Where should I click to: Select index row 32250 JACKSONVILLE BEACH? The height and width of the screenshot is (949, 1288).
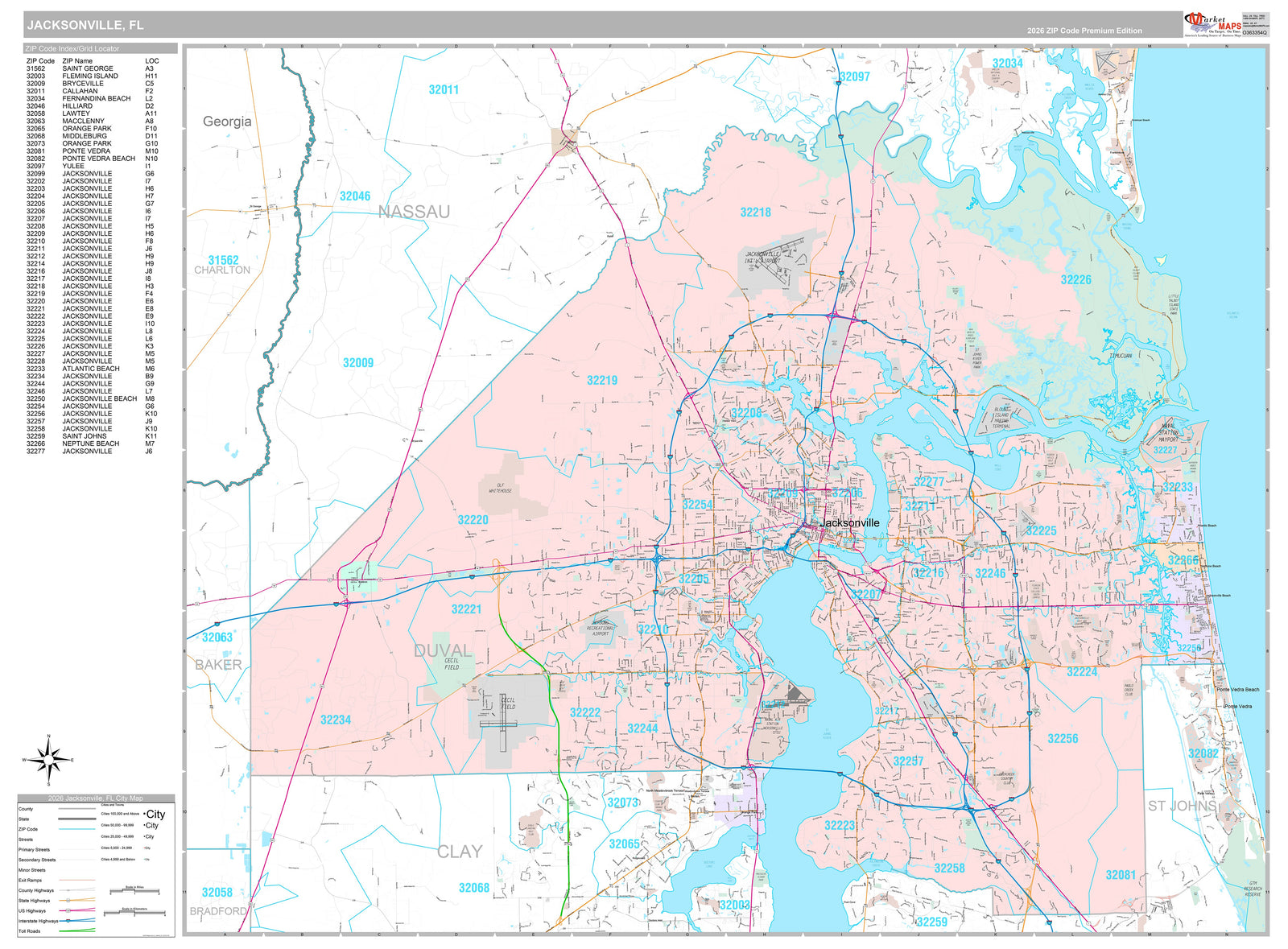(x=92, y=399)
